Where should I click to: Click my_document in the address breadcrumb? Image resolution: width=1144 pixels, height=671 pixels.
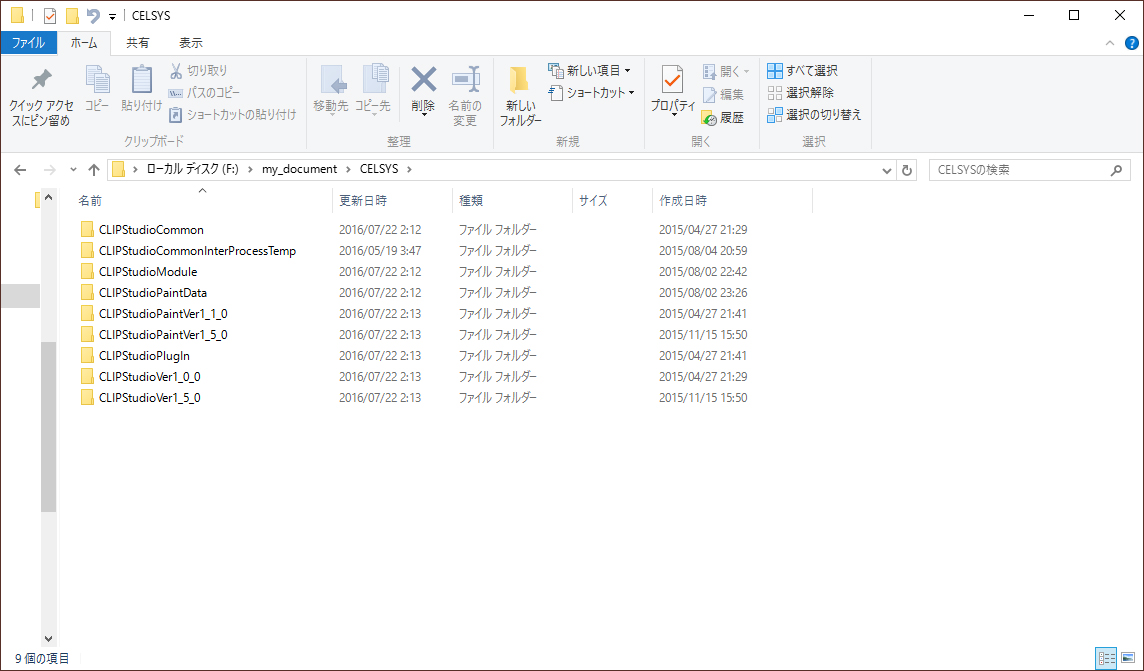click(300, 169)
